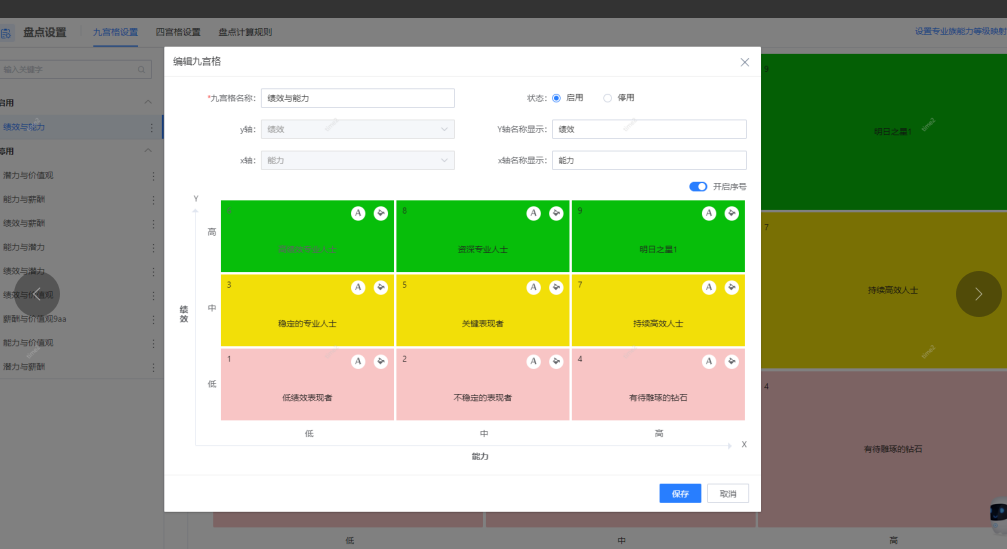Switch to the 盘点计算规则 tab
Image resolution: width=1007 pixels, height=549 pixels.
[245, 32]
